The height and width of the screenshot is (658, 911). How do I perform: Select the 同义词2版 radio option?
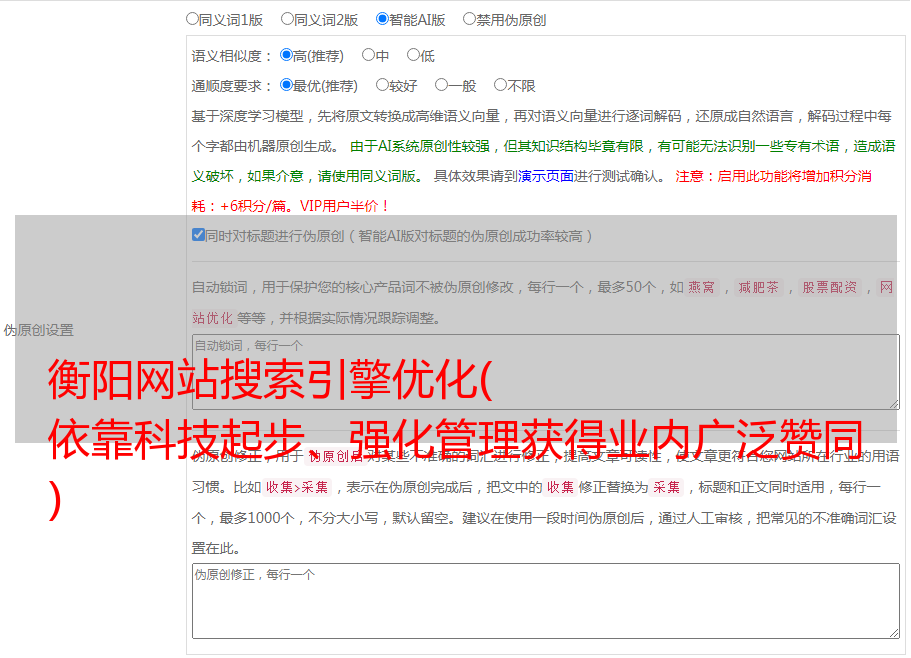tap(287, 19)
